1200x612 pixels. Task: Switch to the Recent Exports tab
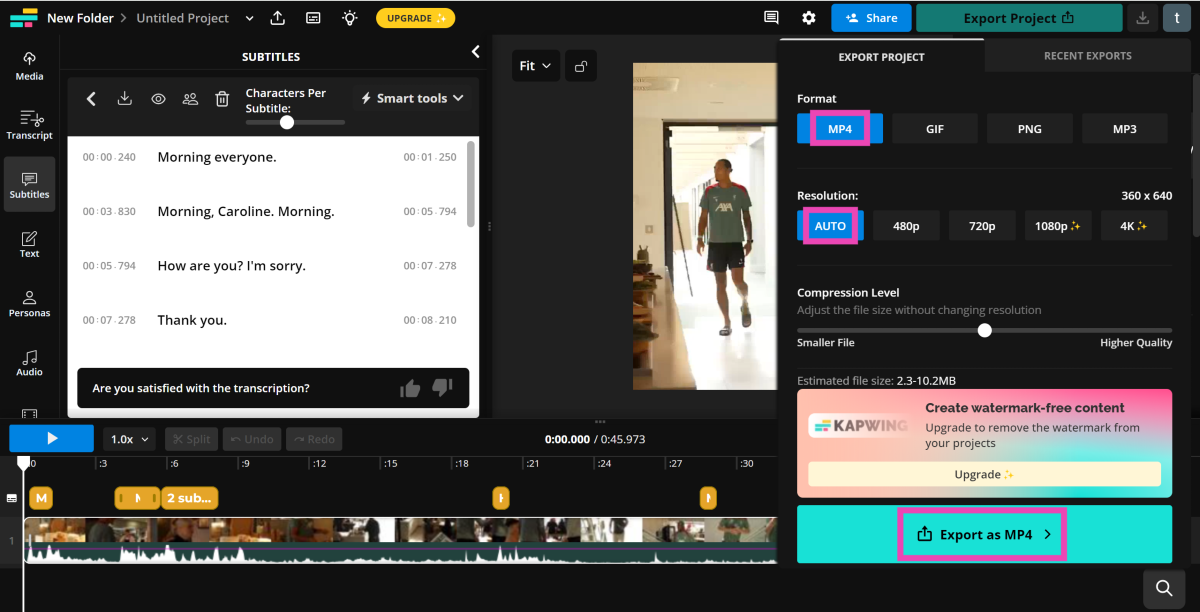(x=1087, y=56)
